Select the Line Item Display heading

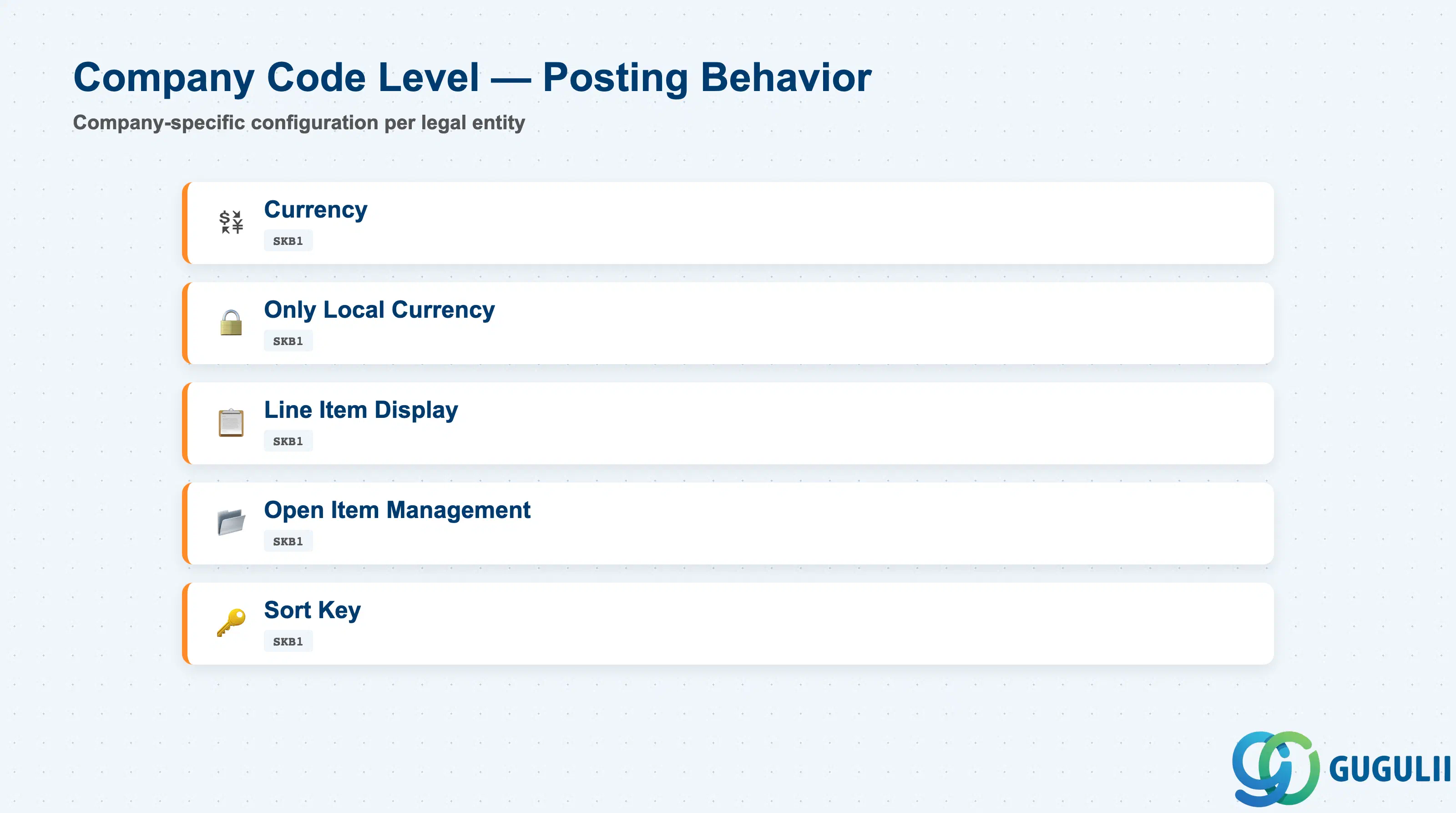[361, 410]
